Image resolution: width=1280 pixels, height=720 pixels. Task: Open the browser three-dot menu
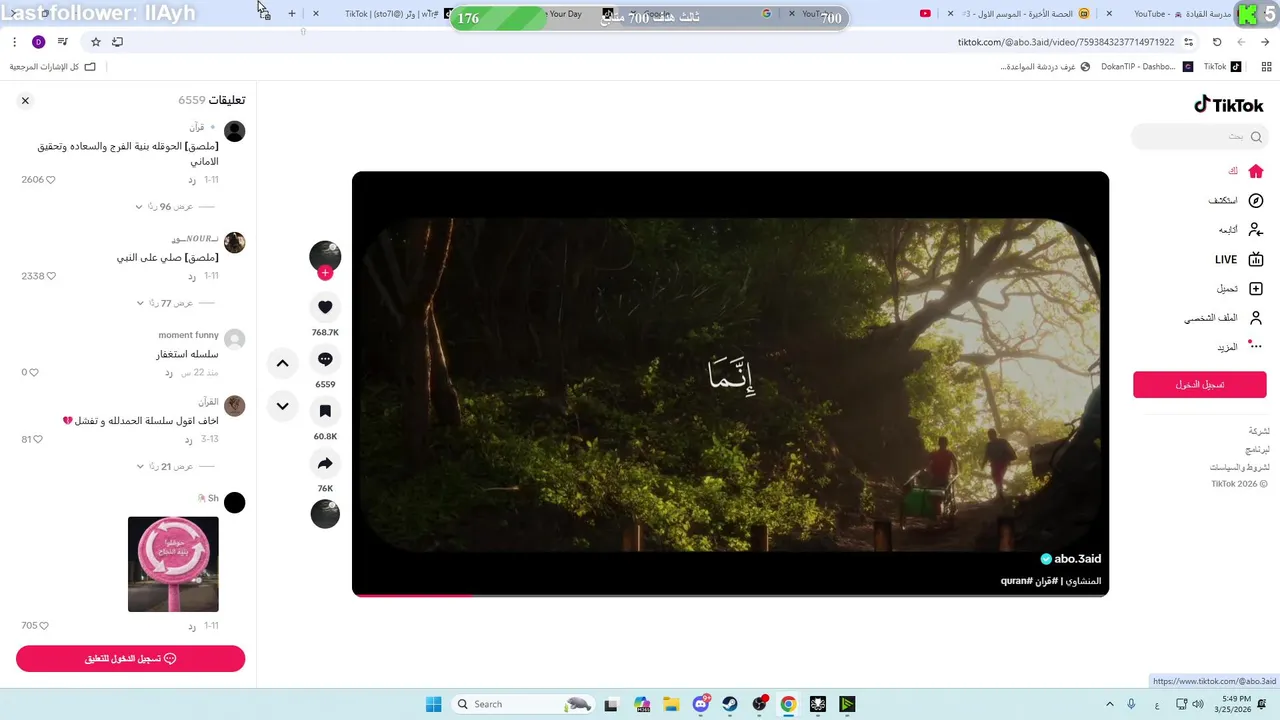14,42
